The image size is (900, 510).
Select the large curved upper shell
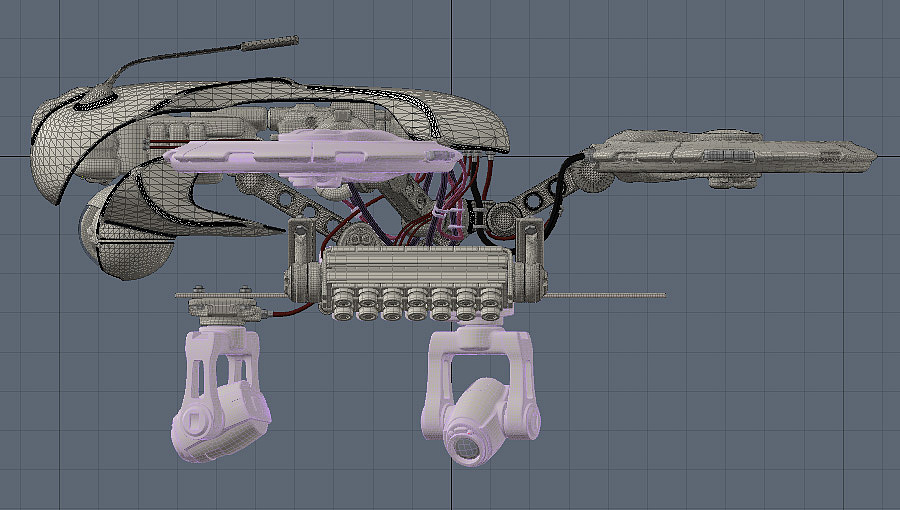[x=270, y=120]
